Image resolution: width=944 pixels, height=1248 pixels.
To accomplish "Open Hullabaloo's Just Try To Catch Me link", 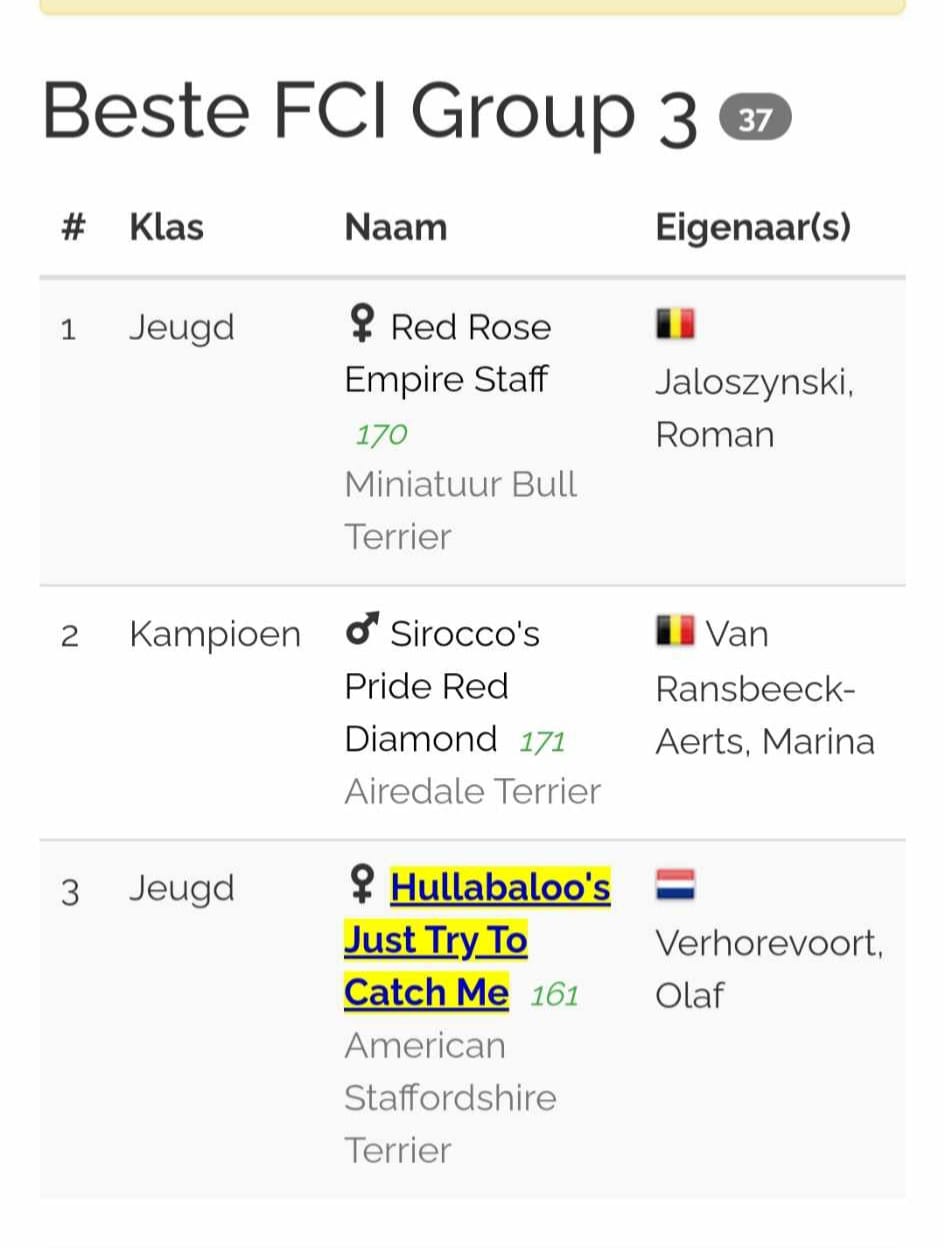I will click(477, 939).
